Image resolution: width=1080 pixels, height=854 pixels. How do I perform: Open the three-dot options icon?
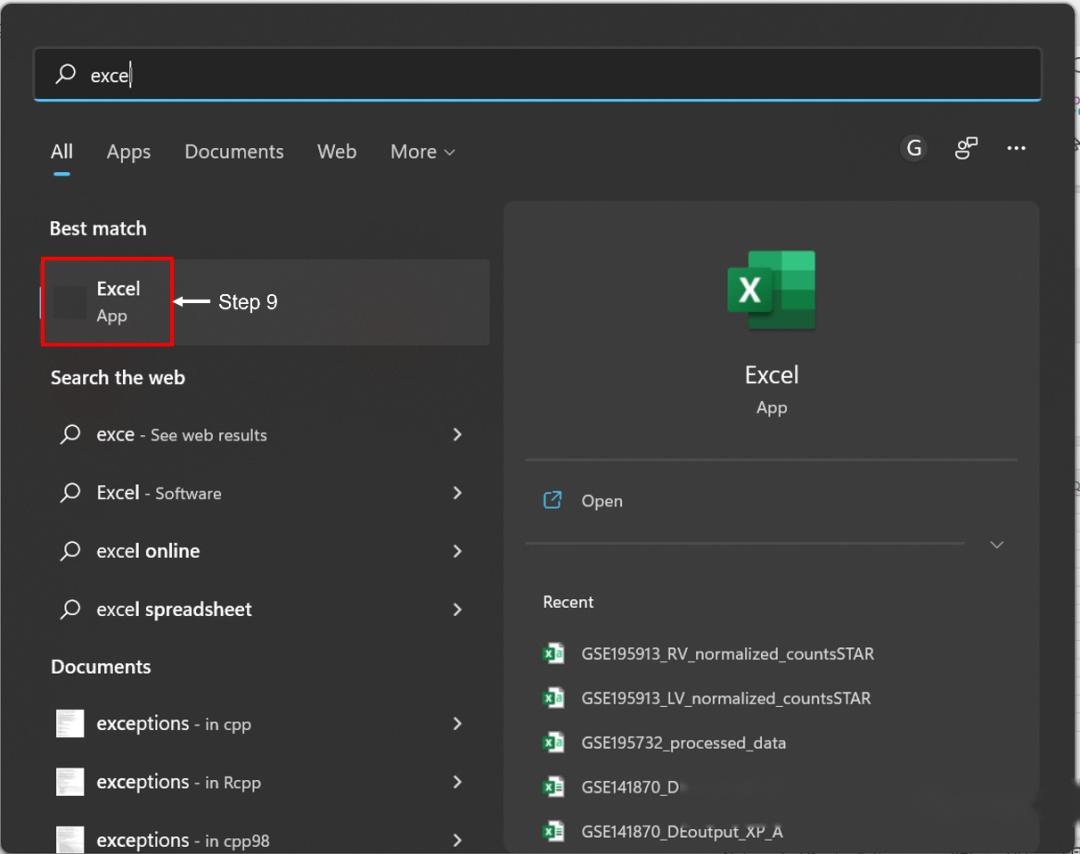point(1016,148)
